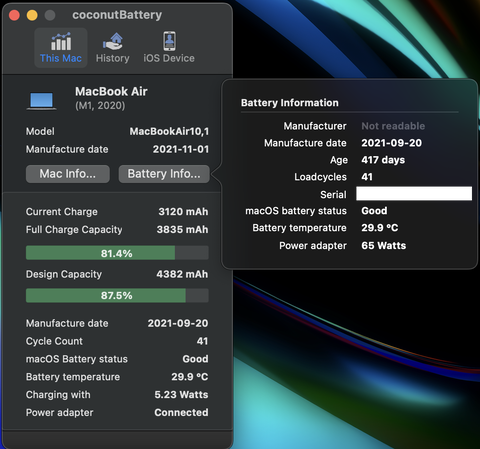Click the 5.23 Watts charging value

point(181,395)
